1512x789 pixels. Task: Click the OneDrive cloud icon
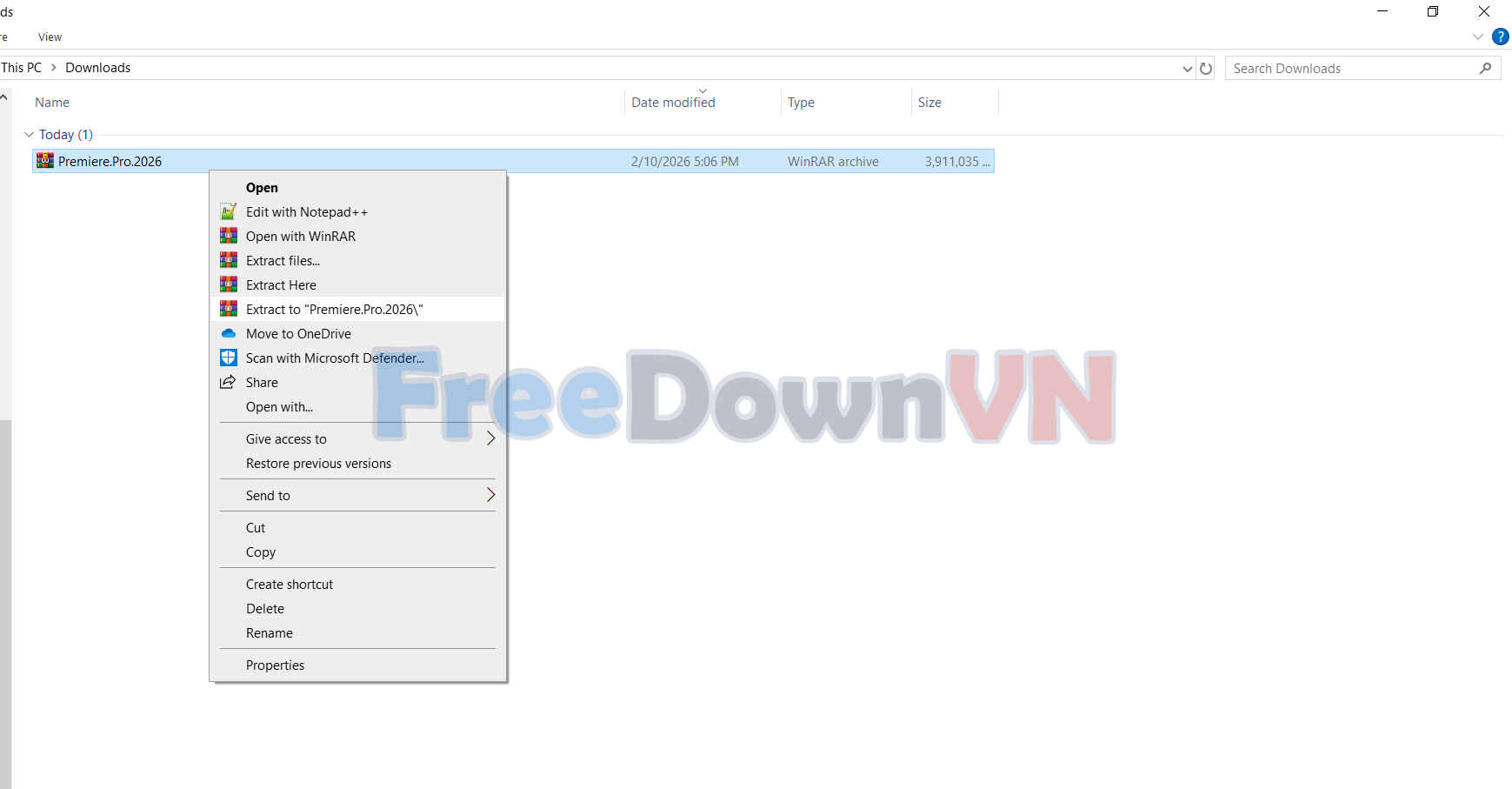(229, 333)
